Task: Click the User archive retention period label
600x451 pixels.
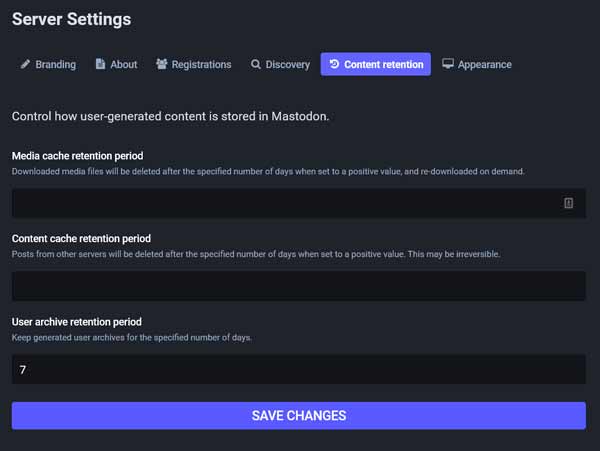Action: pyautogui.click(x=77, y=322)
